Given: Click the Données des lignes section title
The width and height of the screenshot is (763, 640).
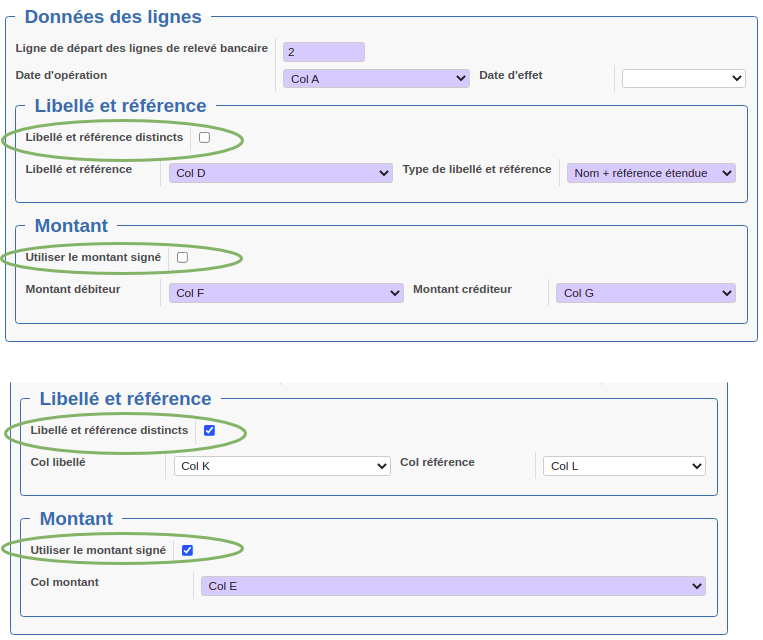Looking at the screenshot, I should click(113, 17).
